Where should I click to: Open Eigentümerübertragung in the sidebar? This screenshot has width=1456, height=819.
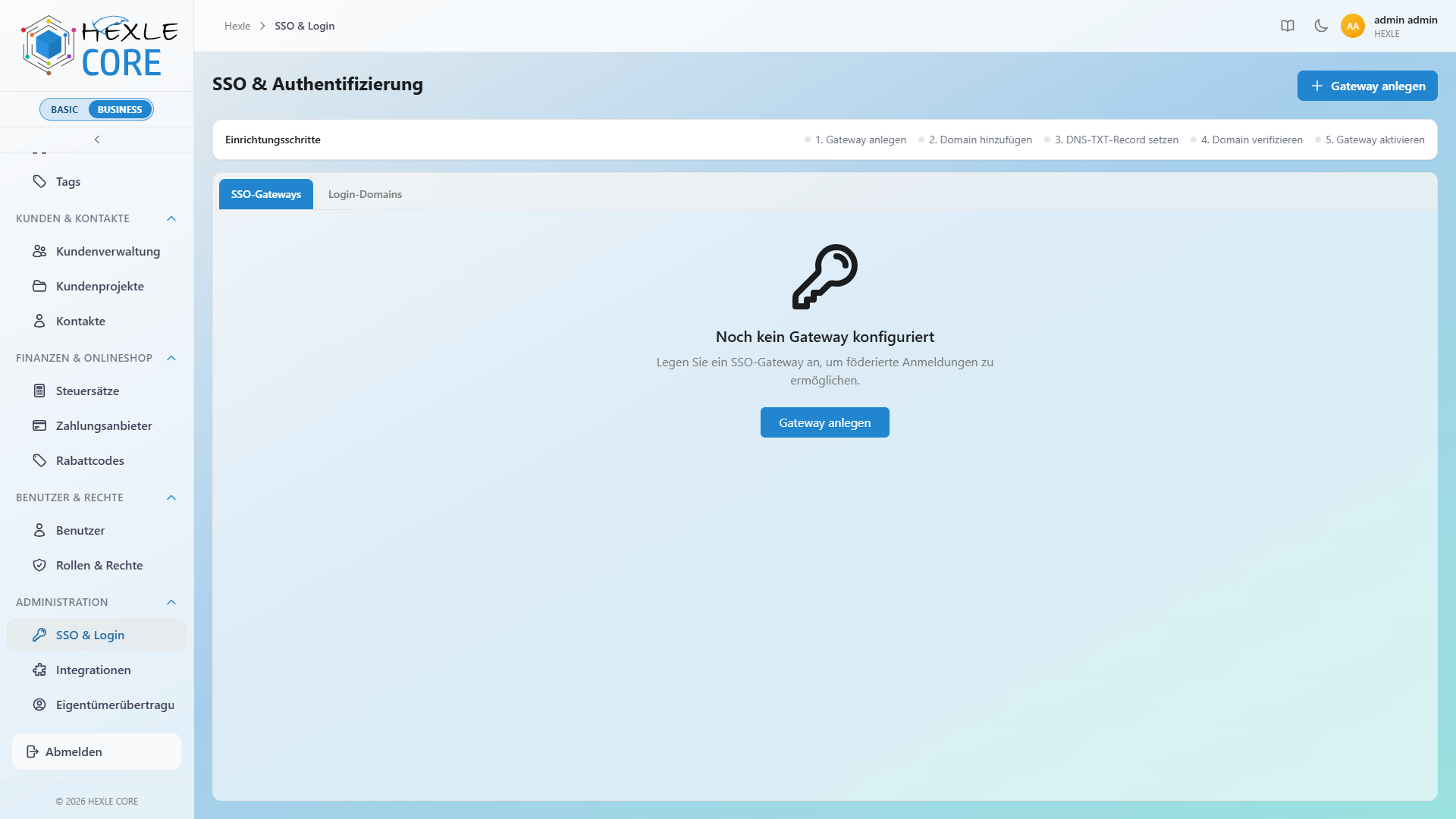click(96, 704)
